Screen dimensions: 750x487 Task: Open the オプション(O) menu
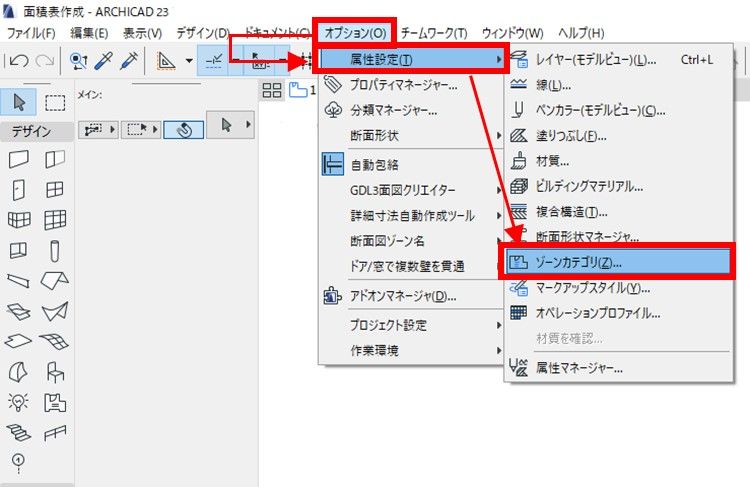point(355,33)
